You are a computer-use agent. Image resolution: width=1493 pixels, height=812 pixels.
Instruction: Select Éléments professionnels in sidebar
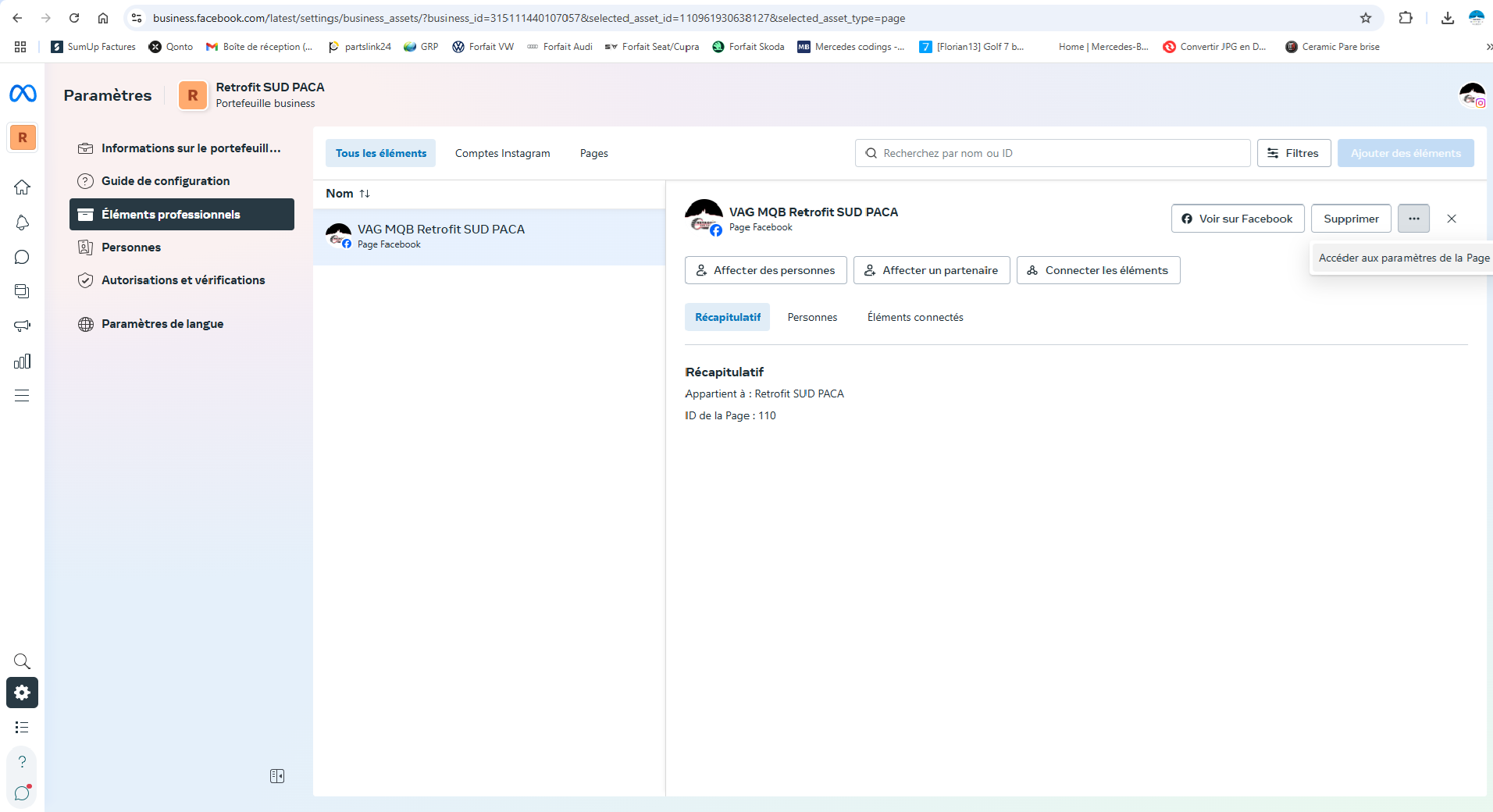(182, 215)
